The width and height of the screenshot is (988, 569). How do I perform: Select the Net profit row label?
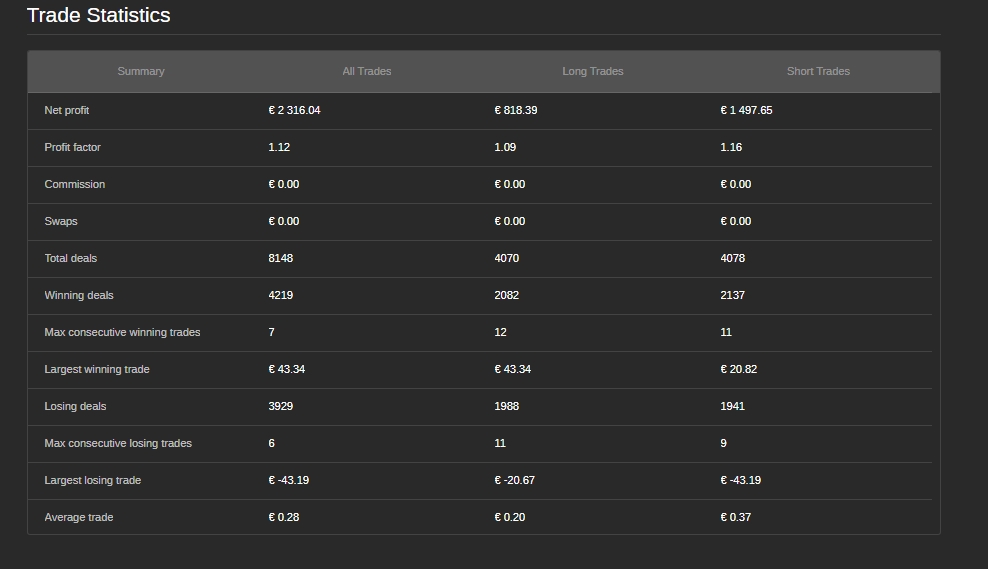pos(67,110)
